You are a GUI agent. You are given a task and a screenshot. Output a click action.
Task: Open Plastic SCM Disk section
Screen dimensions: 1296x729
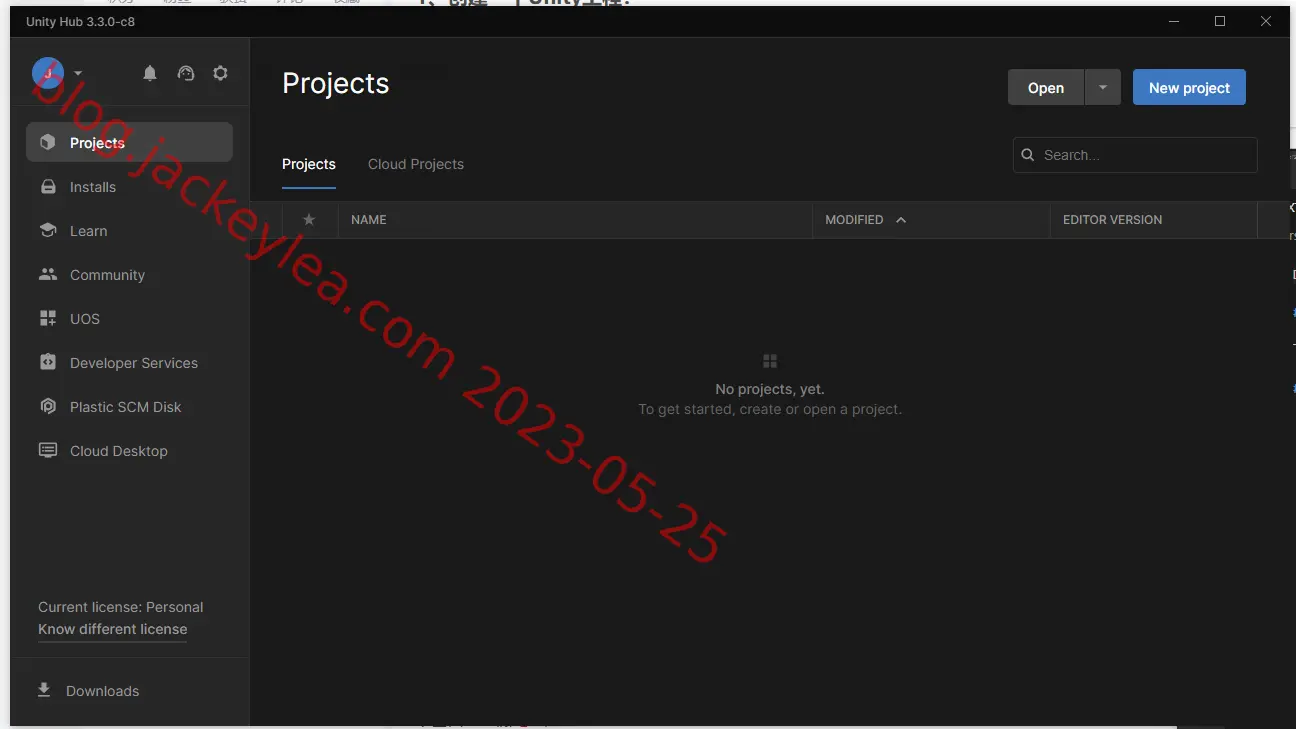coord(129,407)
